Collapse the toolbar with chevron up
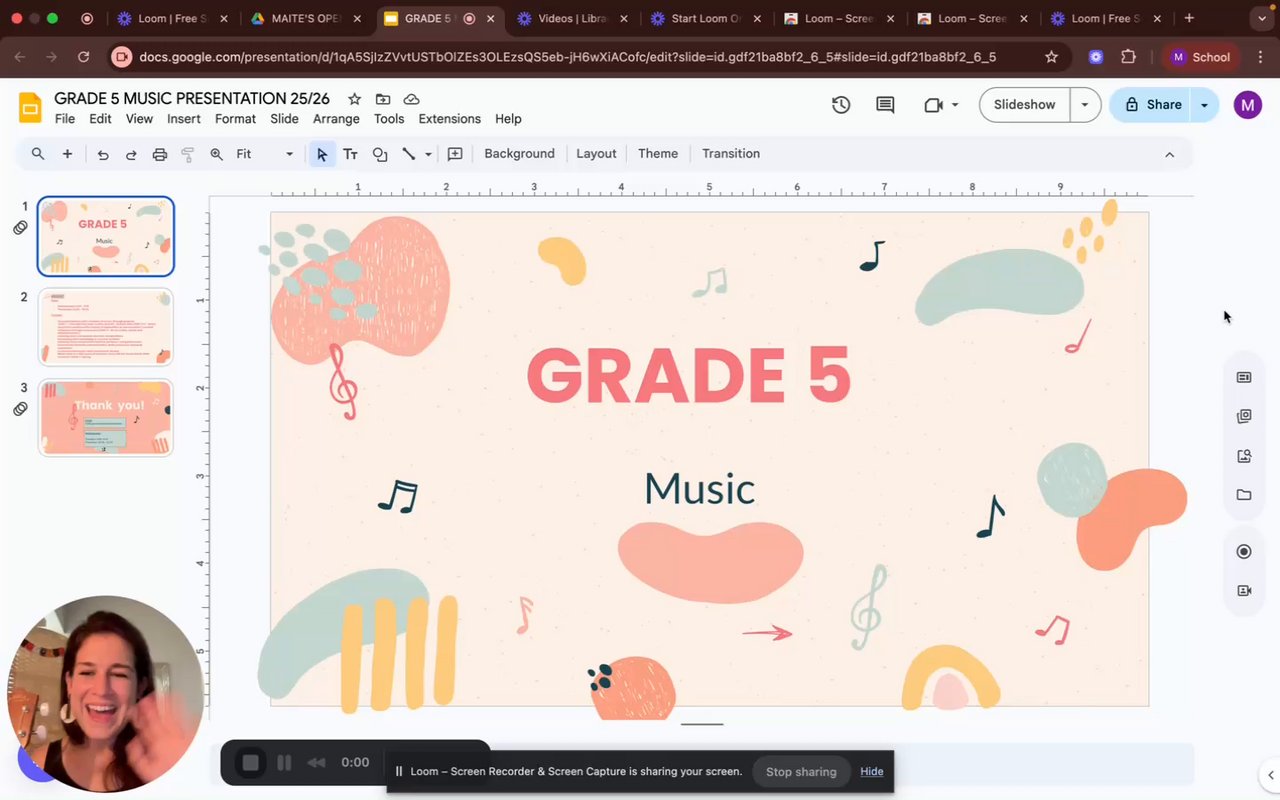 point(1169,154)
